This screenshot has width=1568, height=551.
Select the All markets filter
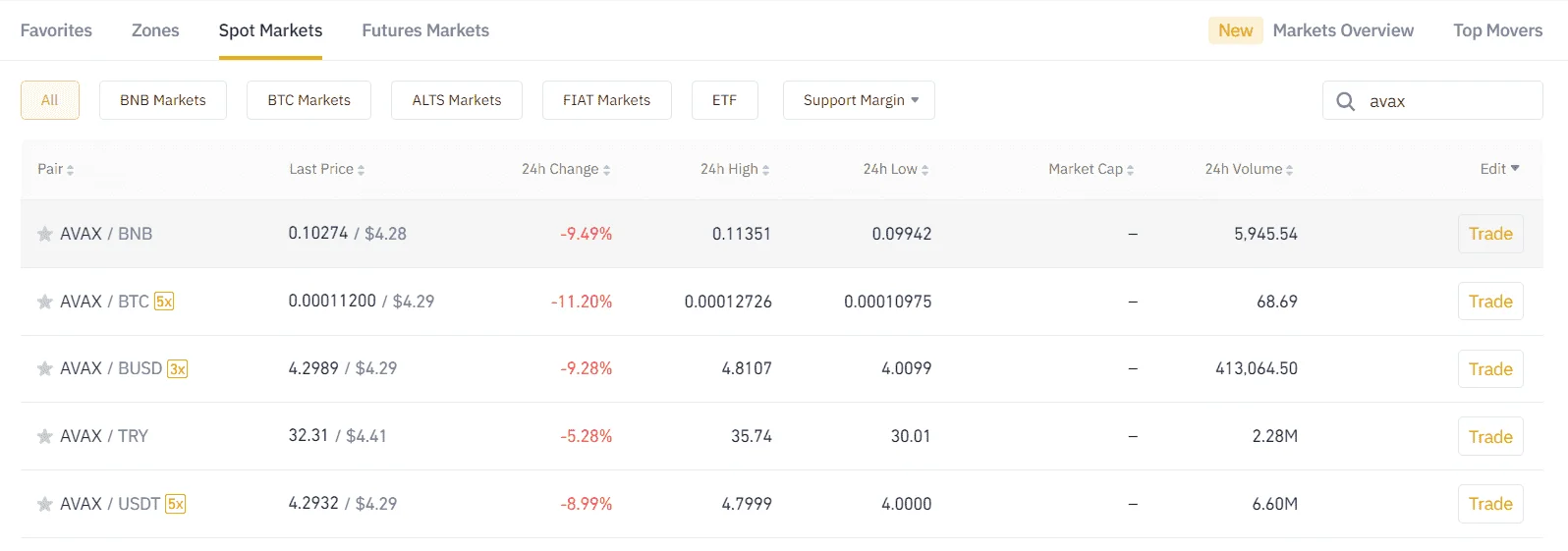[x=50, y=100]
